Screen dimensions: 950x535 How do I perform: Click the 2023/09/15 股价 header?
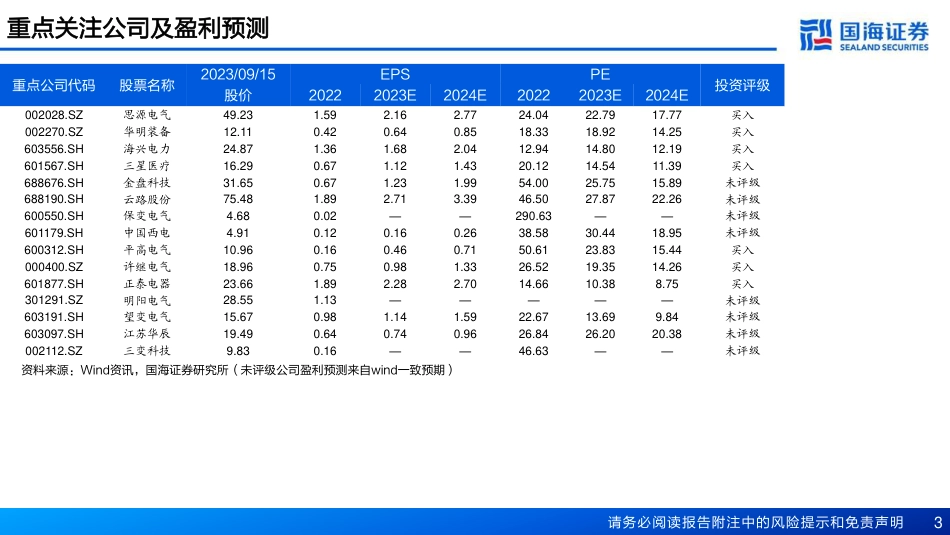point(238,85)
